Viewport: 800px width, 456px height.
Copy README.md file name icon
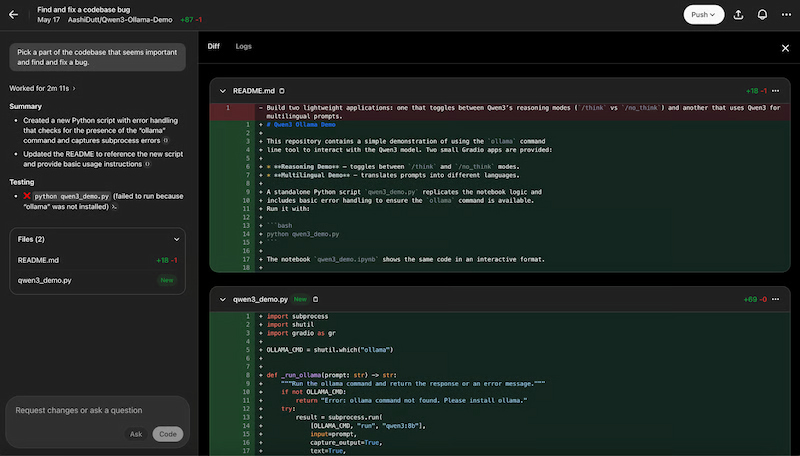tap(282, 91)
